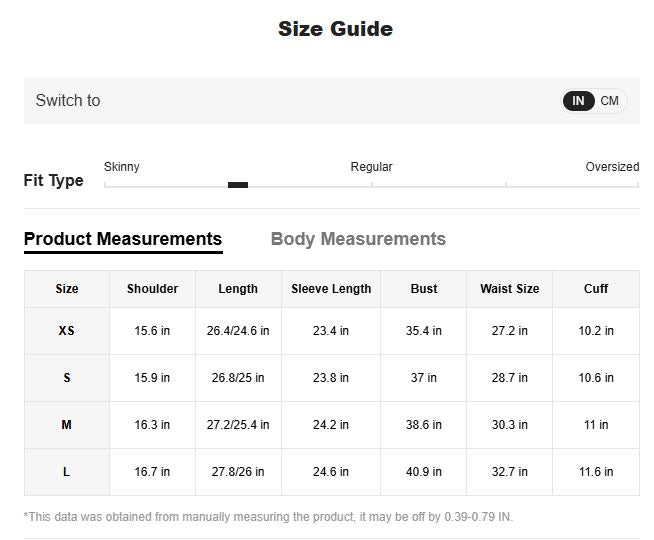Click the Regular fit label

click(371, 167)
